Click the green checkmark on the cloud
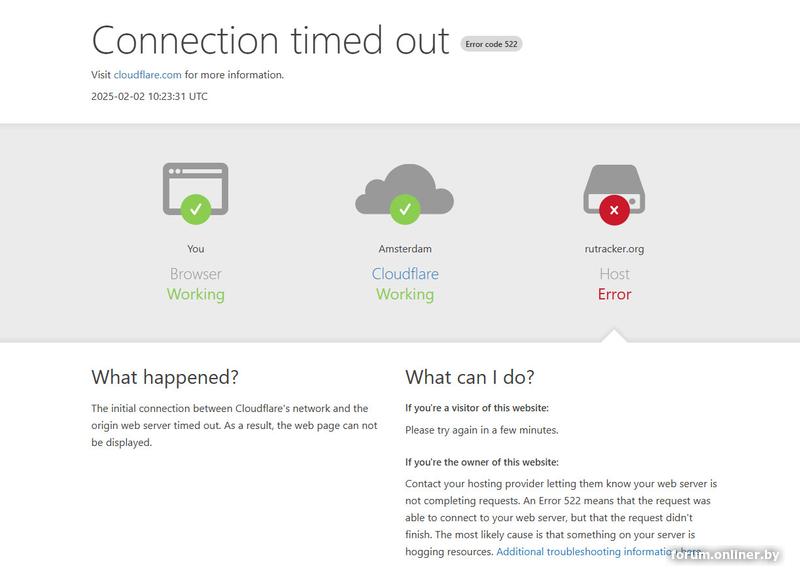 pos(405,209)
